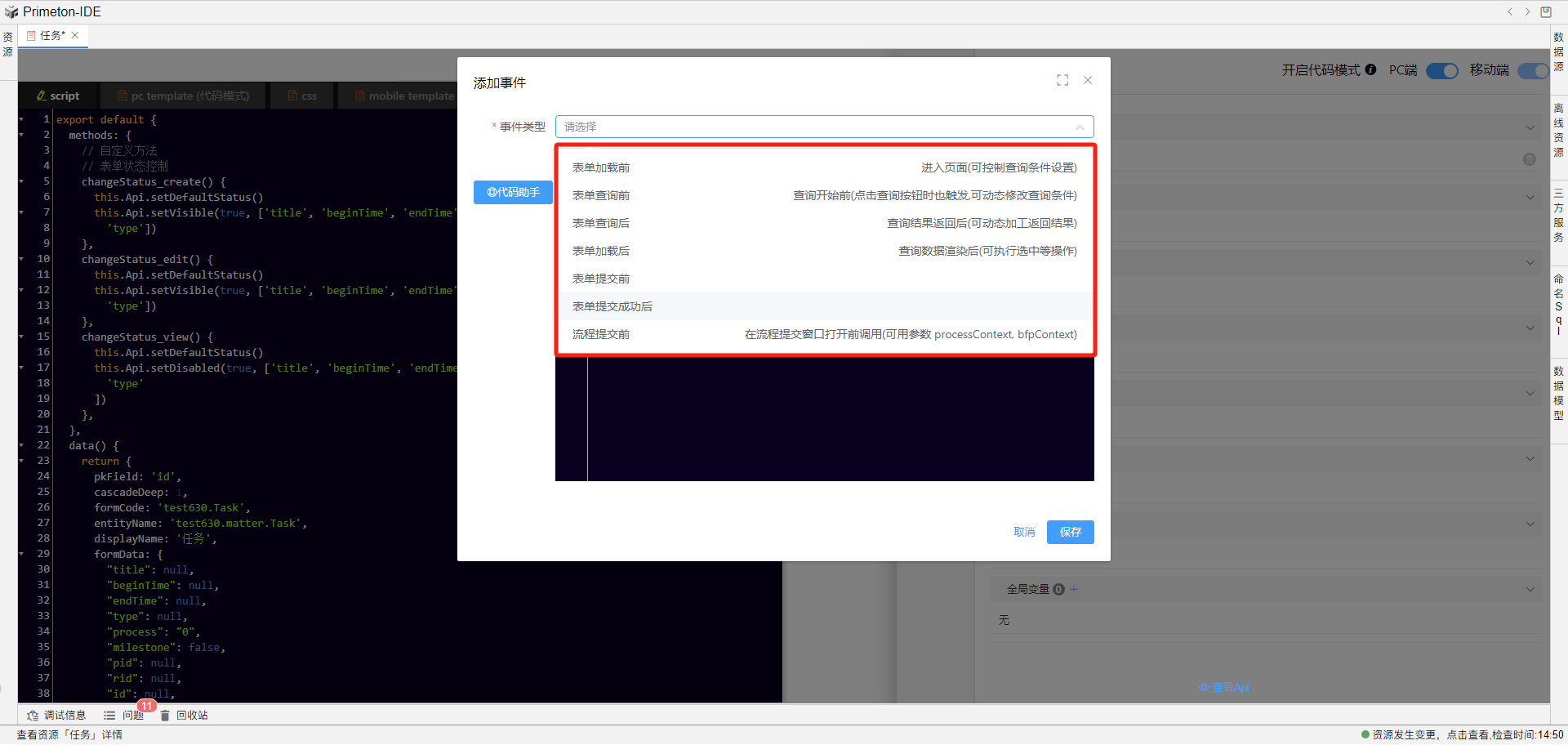Click the 问题 list icon

pos(109,715)
